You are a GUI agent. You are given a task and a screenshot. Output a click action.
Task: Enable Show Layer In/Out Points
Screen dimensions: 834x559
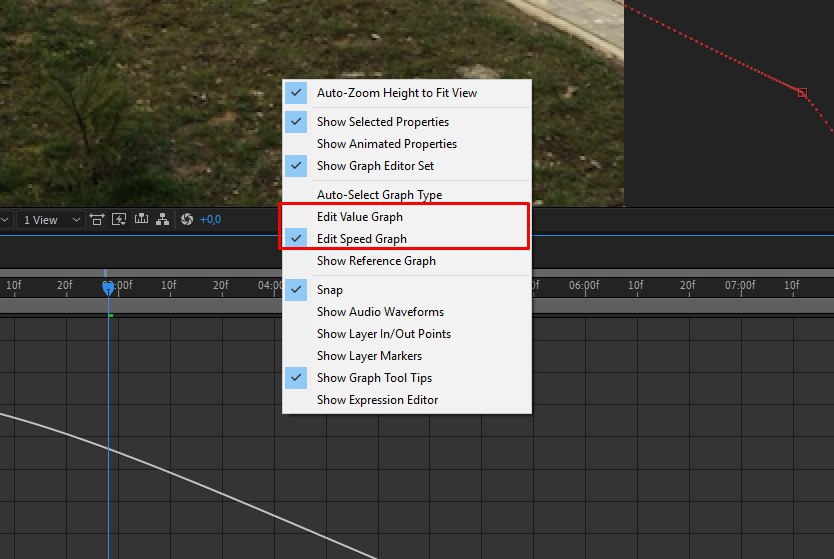[x=406, y=334]
